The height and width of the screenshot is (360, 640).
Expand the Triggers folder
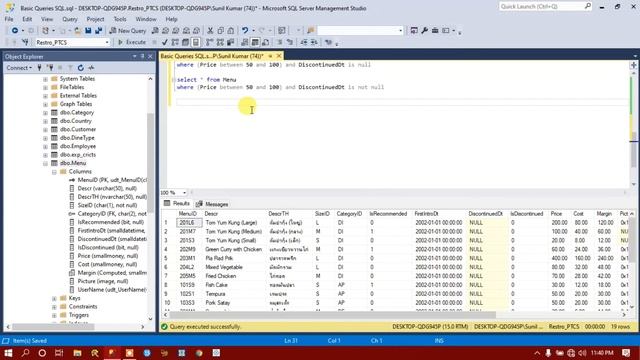point(54,315)
